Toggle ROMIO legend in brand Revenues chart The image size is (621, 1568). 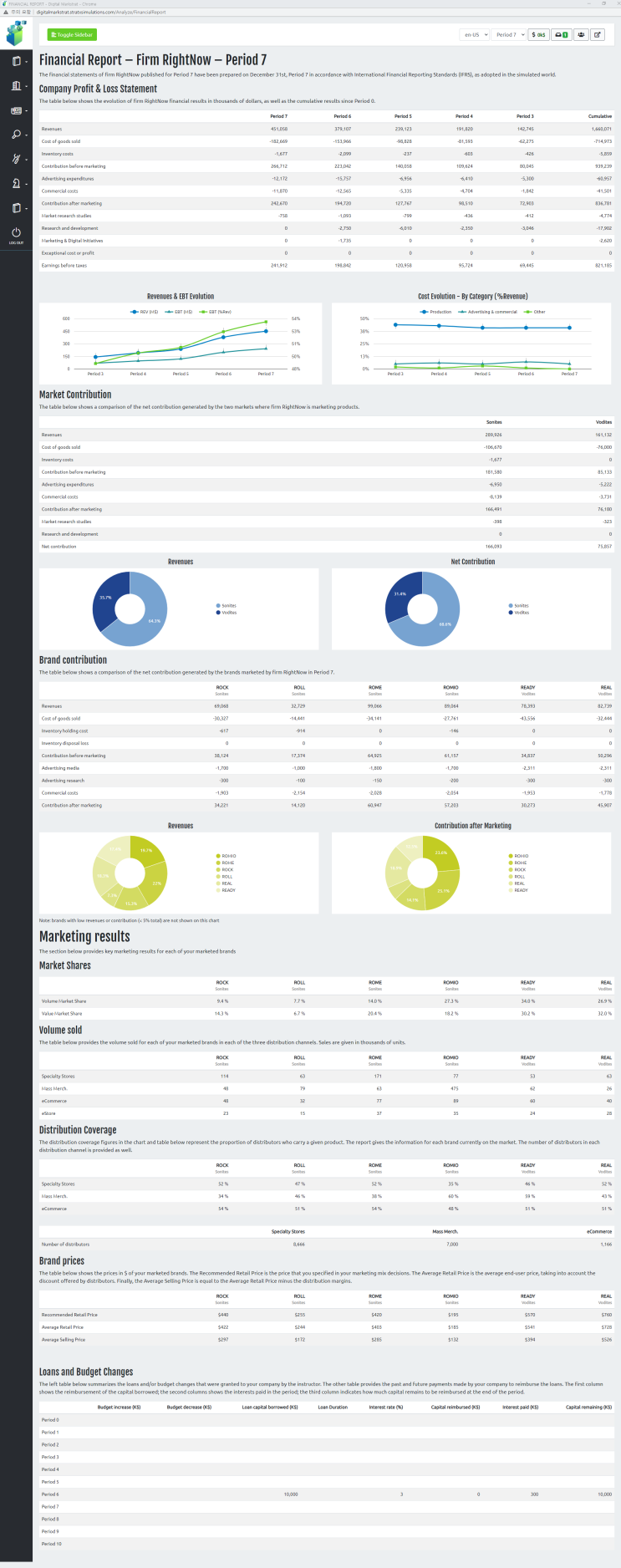(226, 856)
